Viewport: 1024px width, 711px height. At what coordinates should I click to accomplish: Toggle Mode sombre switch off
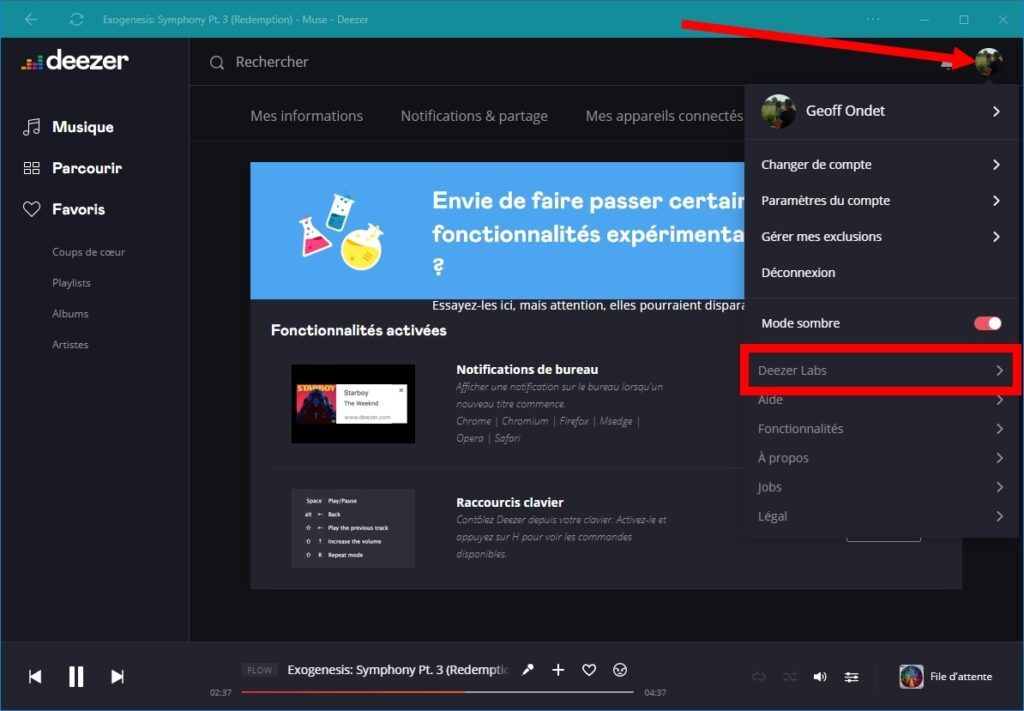pos(987,323)
